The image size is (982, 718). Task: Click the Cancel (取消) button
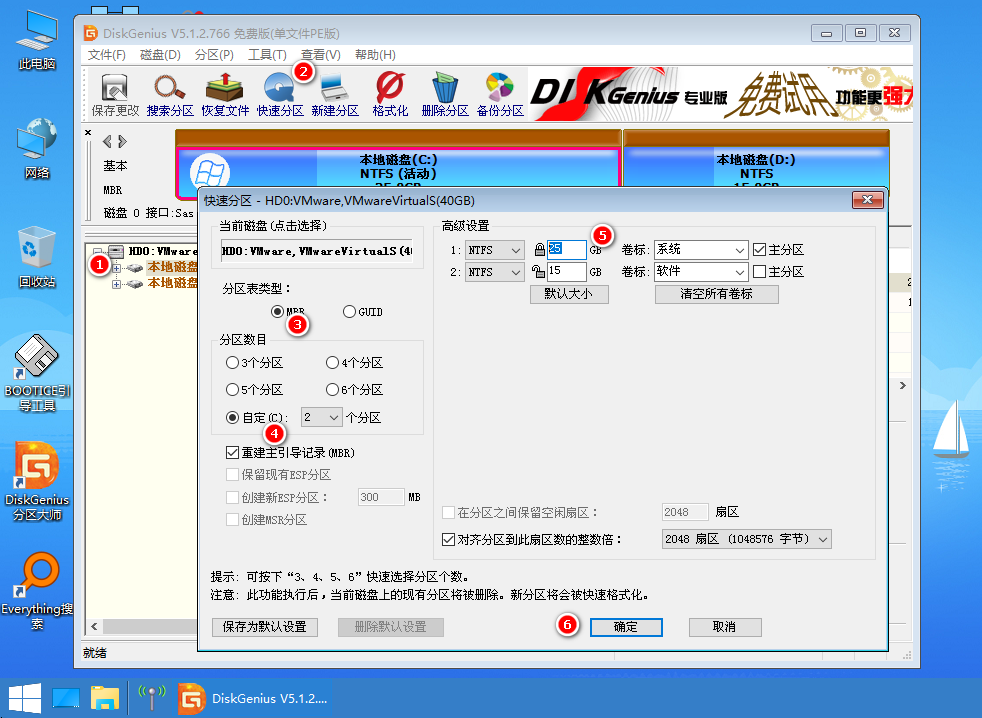pyautogui.click(x=725, y=627)
